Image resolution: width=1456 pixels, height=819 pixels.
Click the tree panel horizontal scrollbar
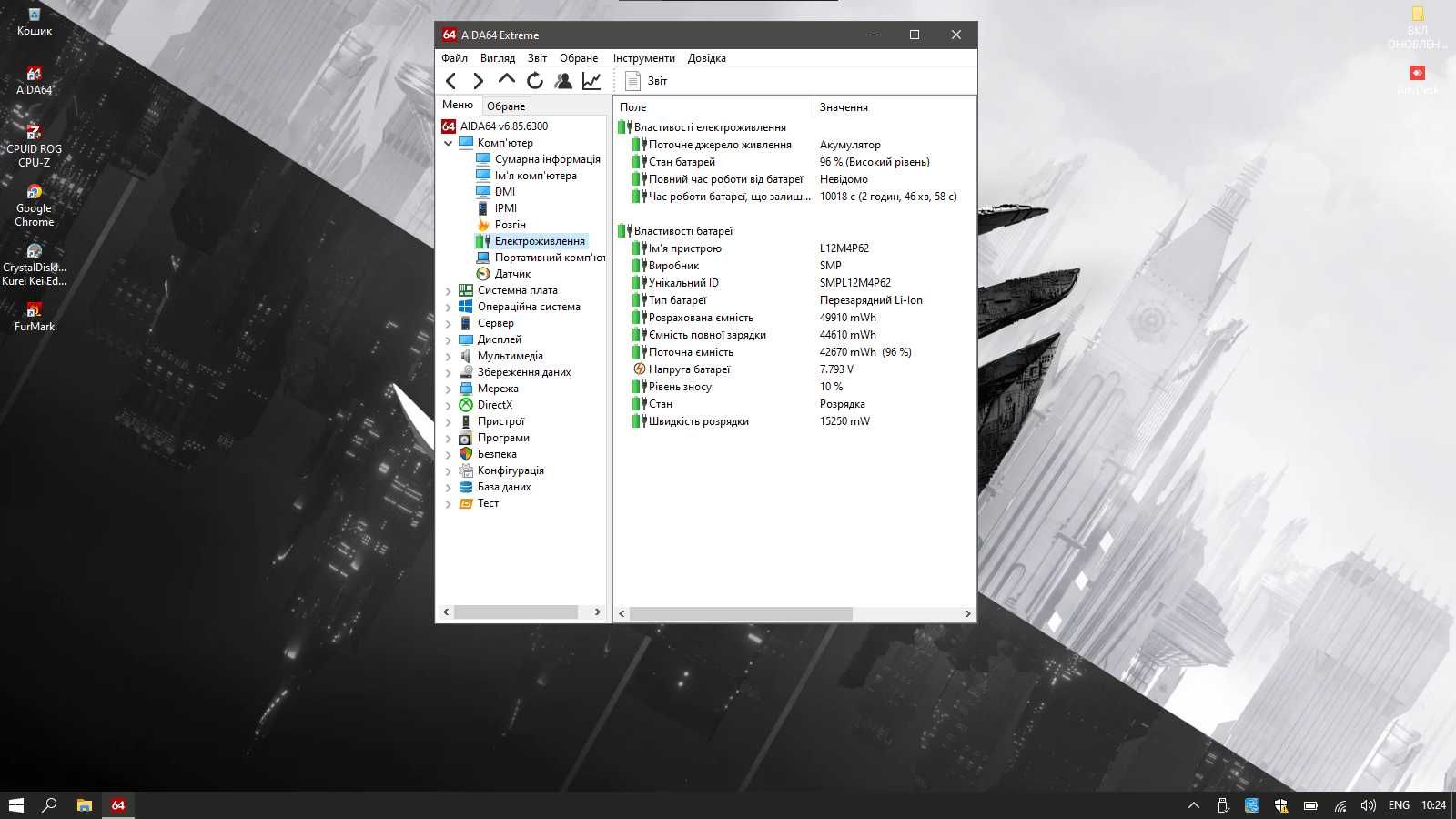(516, 612)
